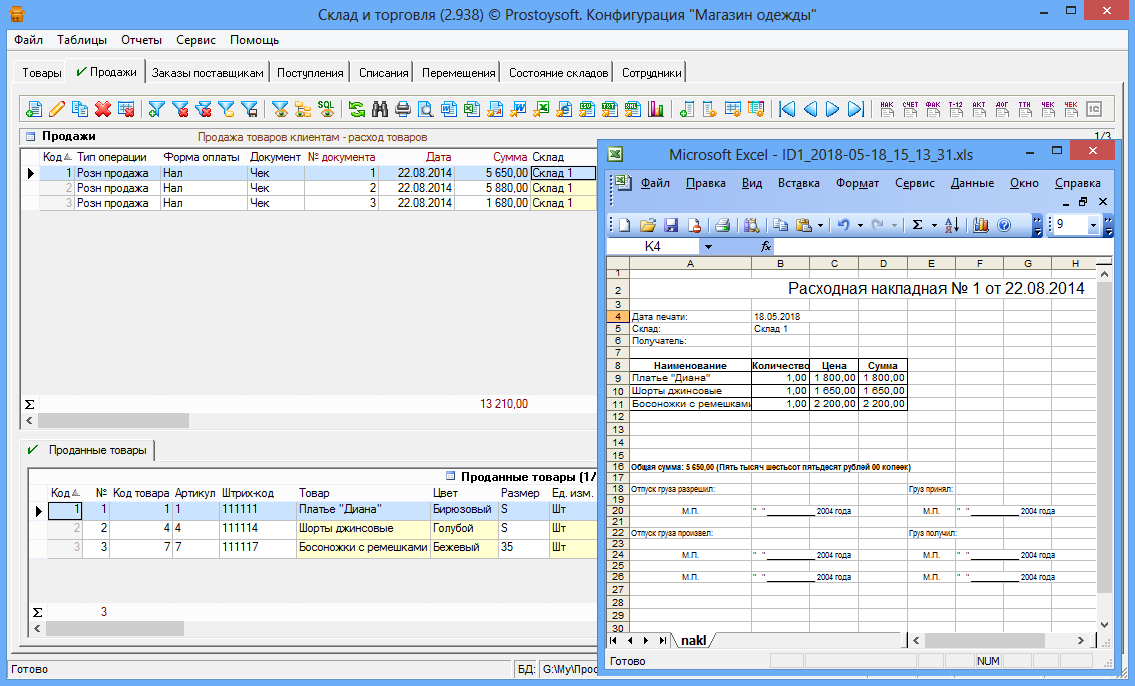Click the sort ascending icon in Excel
The image size is (1135, 686).
coord(952,225)
